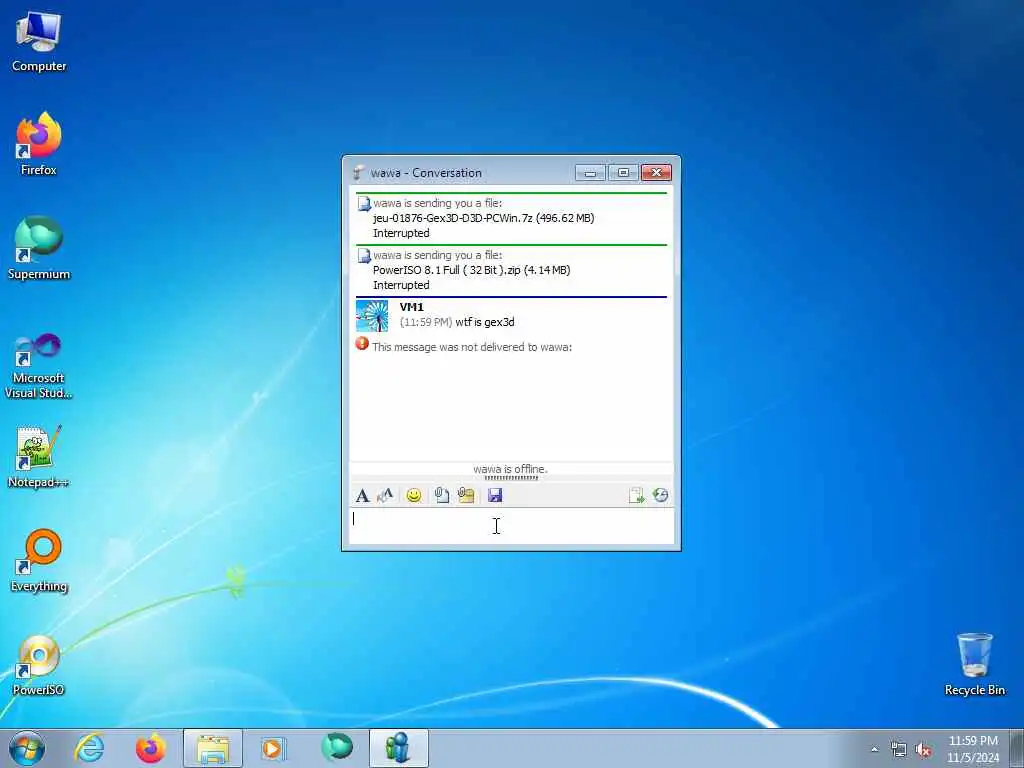Select 'PowerISO 8.1 Full ( 32 Bit ).zip' text
1024x768 pixels.
click(447, 270)
